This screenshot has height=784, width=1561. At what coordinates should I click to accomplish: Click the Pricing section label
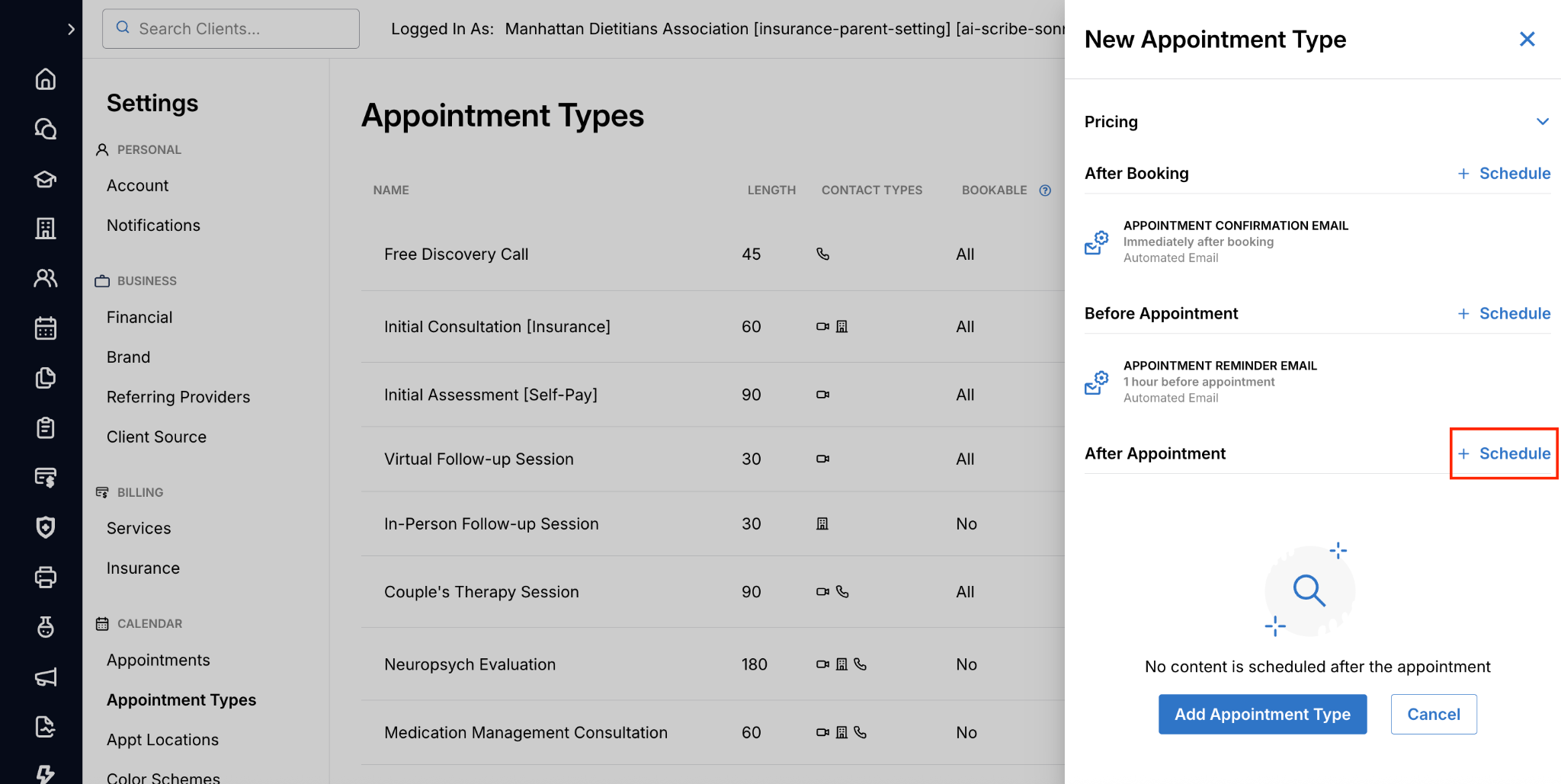(x=1111, y=122)
